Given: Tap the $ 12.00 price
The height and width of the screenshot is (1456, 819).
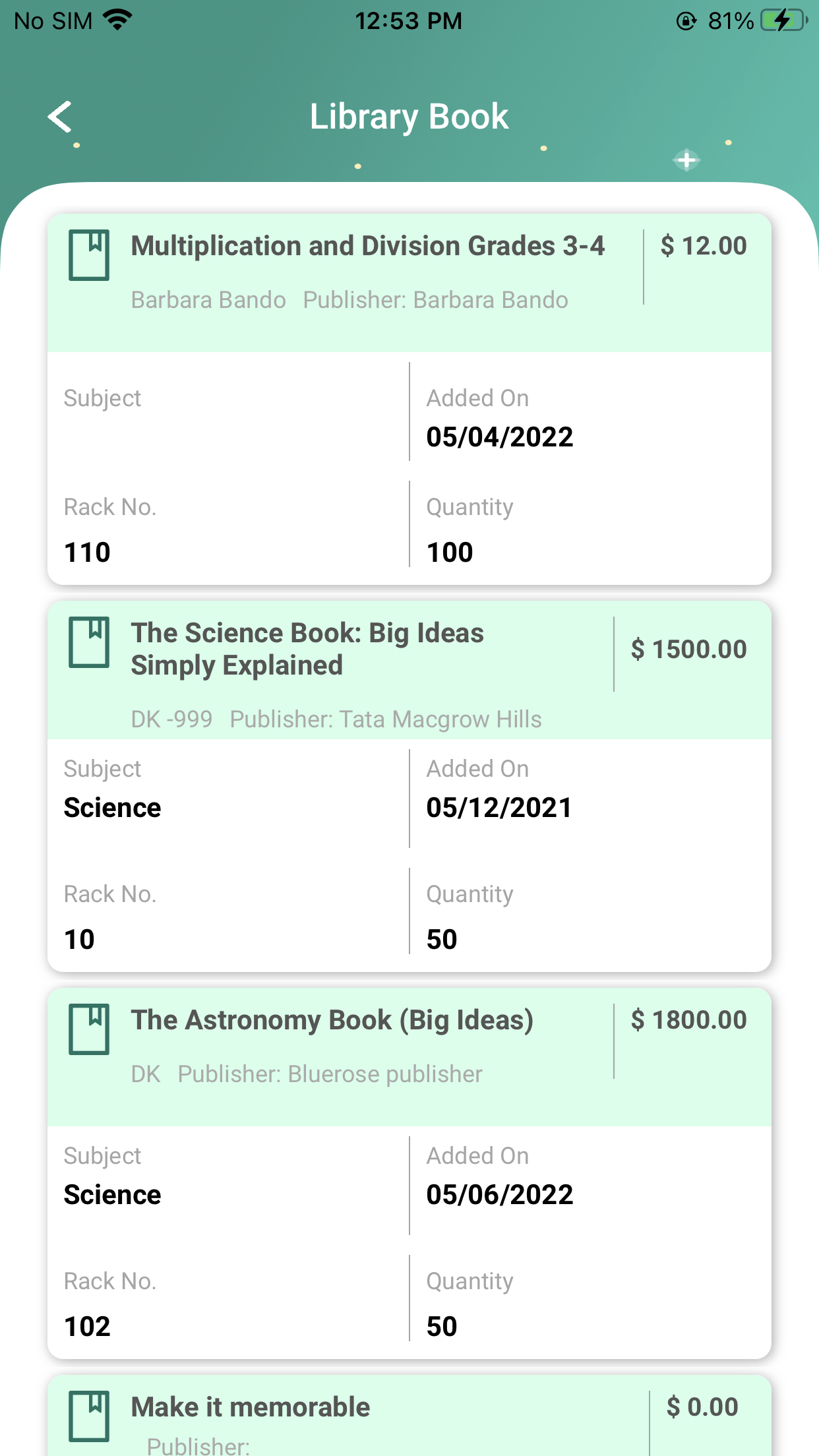Looking at the screenshot, I should (704, 246).
